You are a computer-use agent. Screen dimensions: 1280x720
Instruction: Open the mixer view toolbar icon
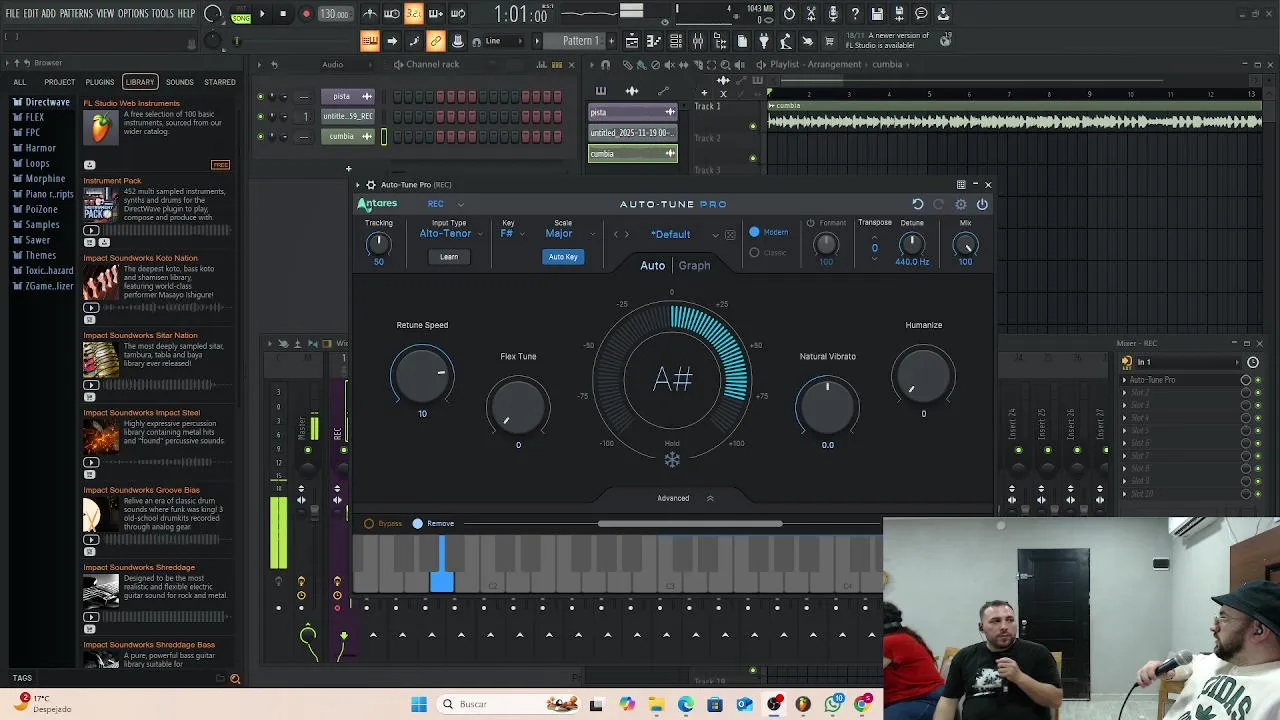point(698,41)
